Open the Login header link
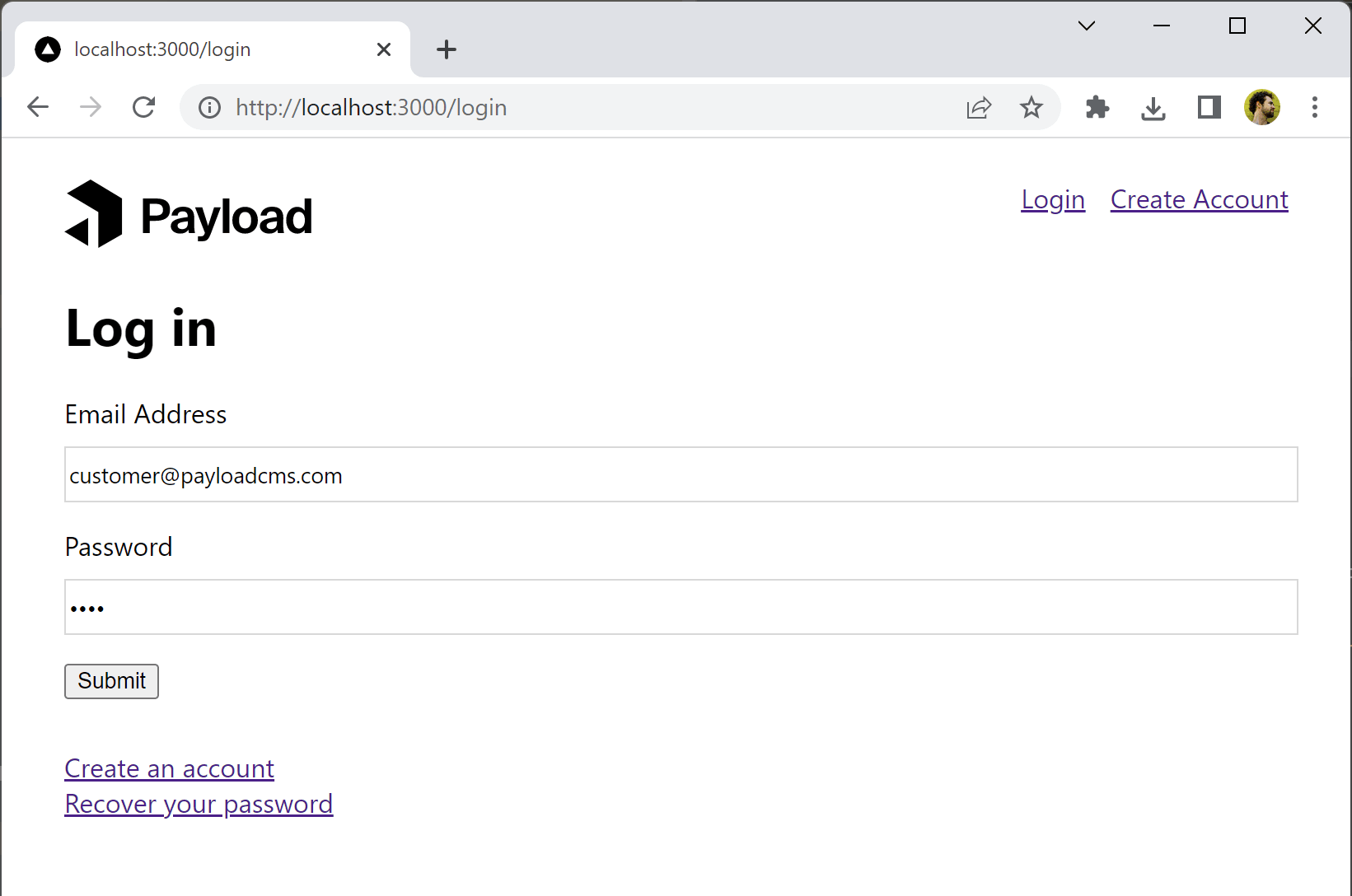 pos(1053,200)
